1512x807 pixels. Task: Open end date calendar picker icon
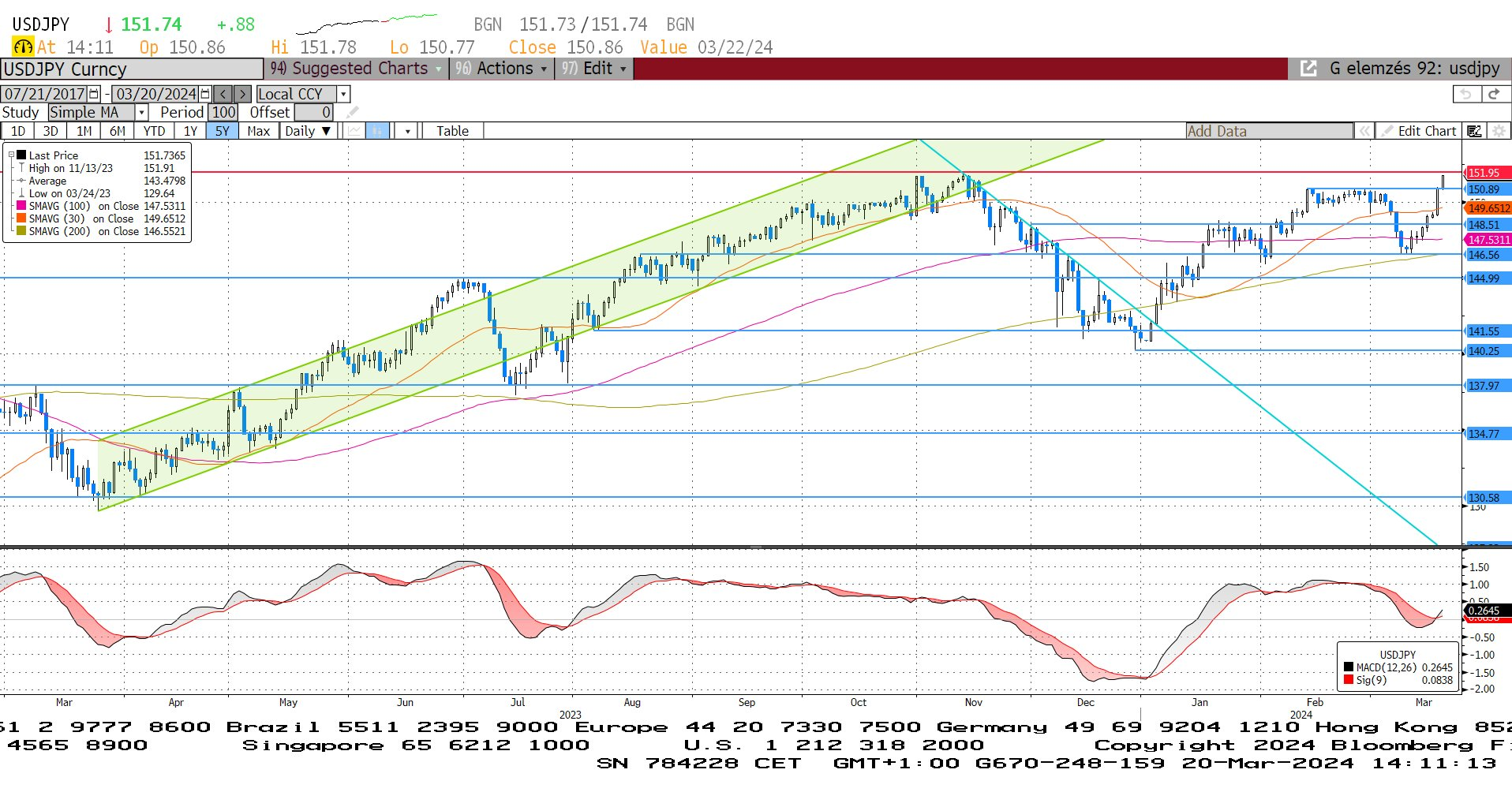point(206,94)
